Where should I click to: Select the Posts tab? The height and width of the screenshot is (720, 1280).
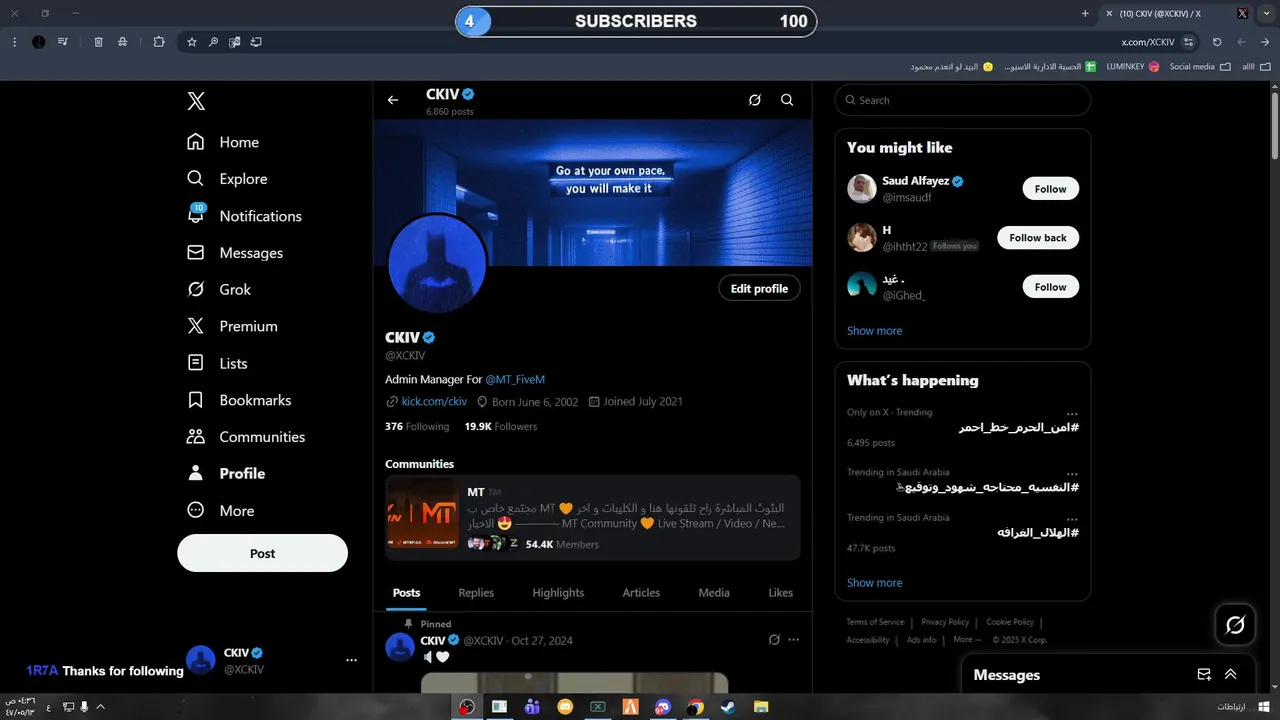click(x=406, y=592)
